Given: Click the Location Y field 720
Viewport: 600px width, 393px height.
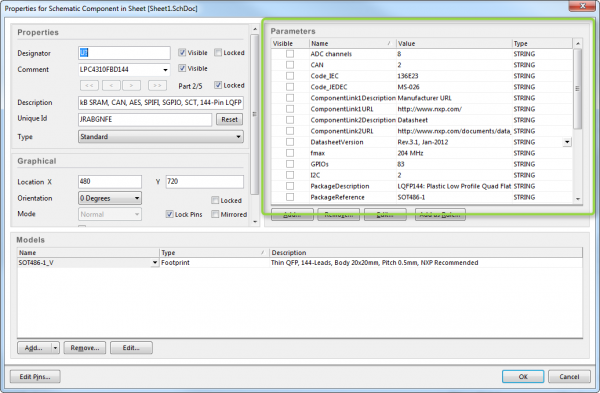Looking at the screenshot, I should tap(205, 181).
